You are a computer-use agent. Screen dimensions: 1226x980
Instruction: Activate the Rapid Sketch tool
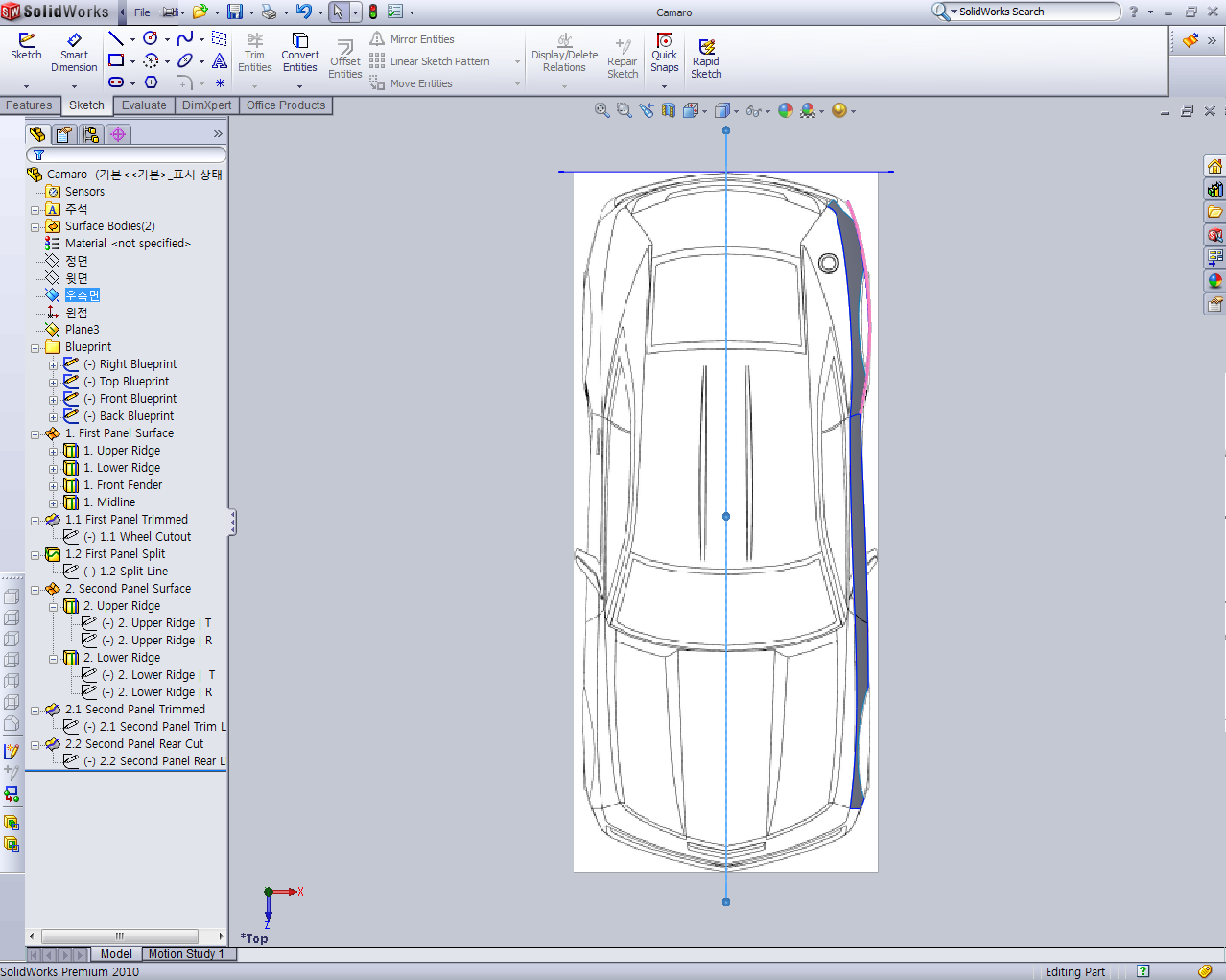(706, 58)
